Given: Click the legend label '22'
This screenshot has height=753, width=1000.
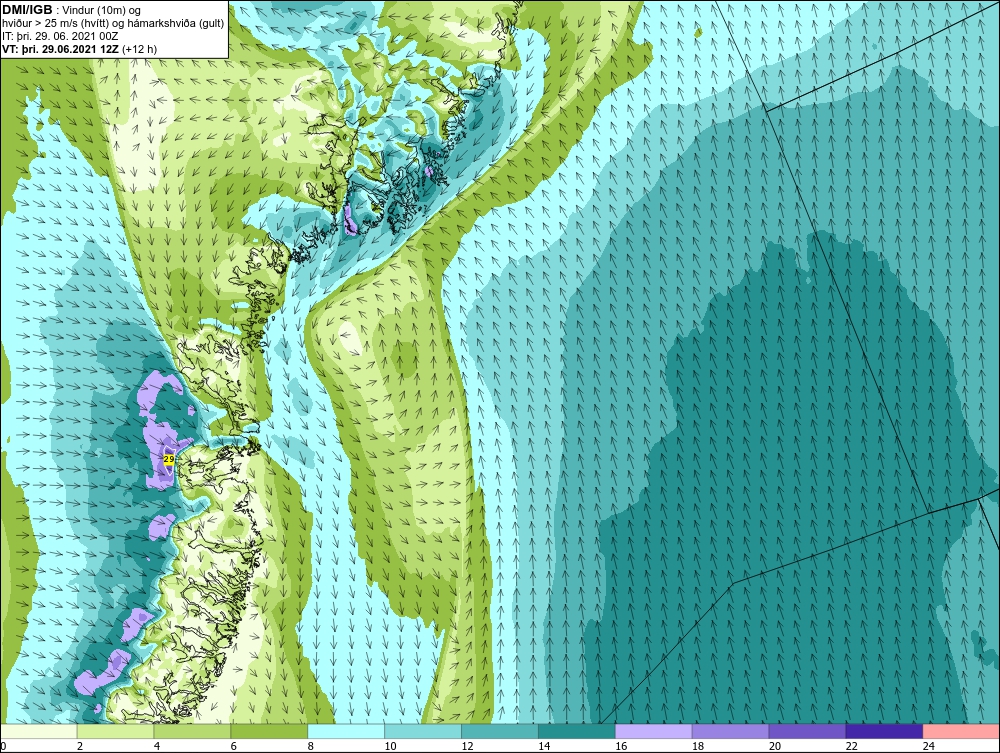Looking at the screenshot, I should tap(852, 746).
